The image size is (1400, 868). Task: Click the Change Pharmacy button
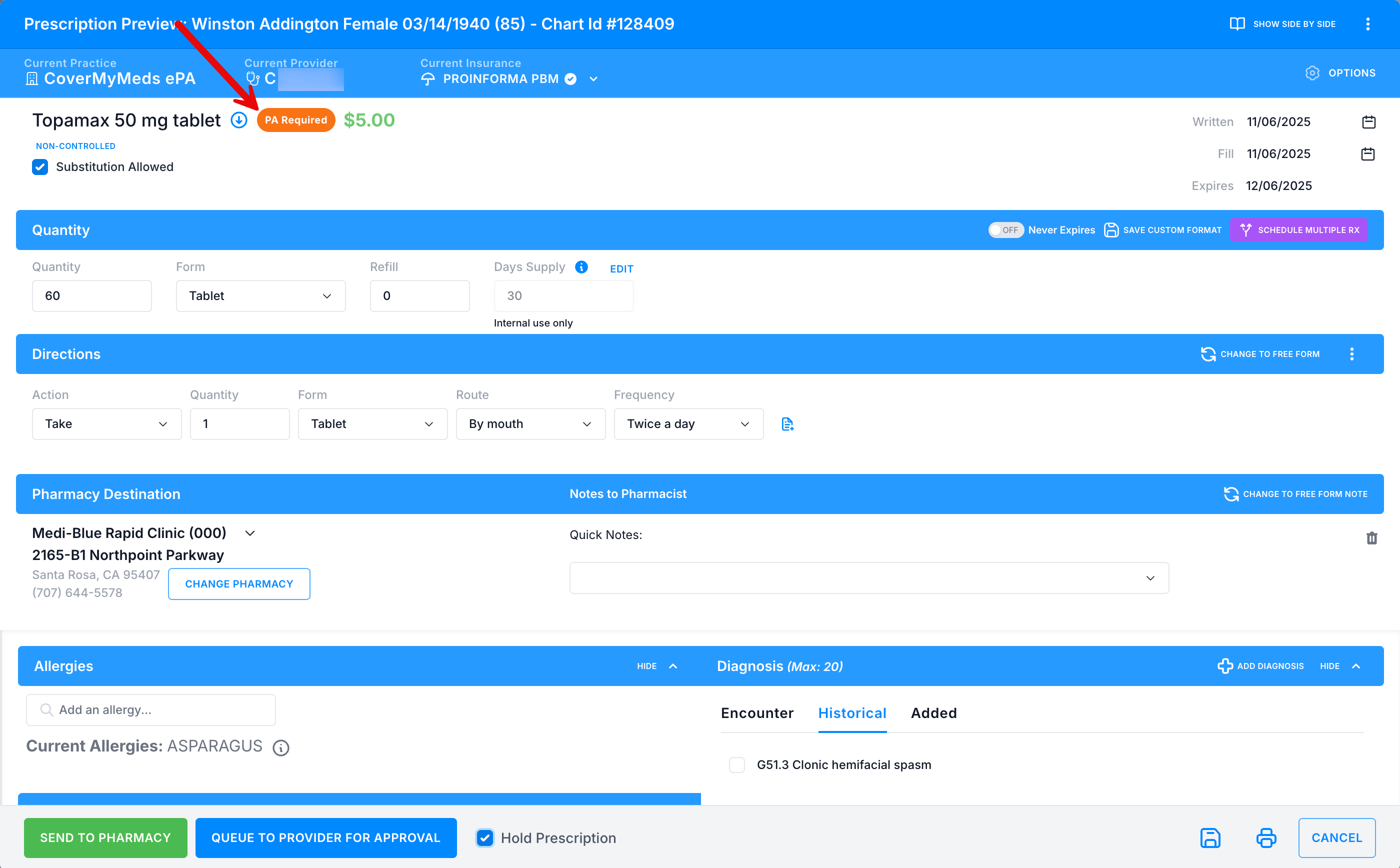pyautogui.click(x=239, y=584)
